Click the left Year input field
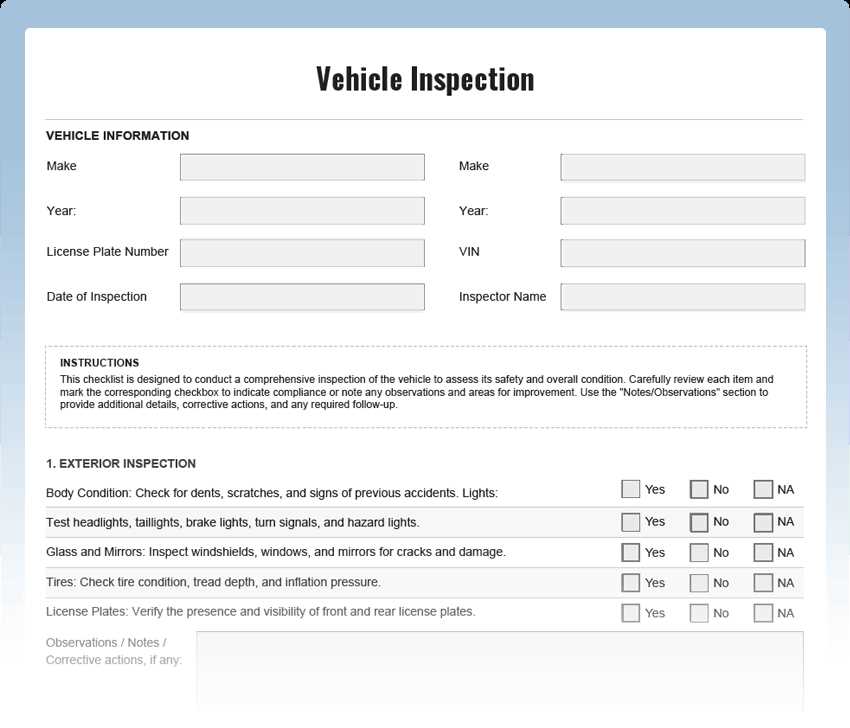Screen dimensions: 850x728 (x=302, y=211)
